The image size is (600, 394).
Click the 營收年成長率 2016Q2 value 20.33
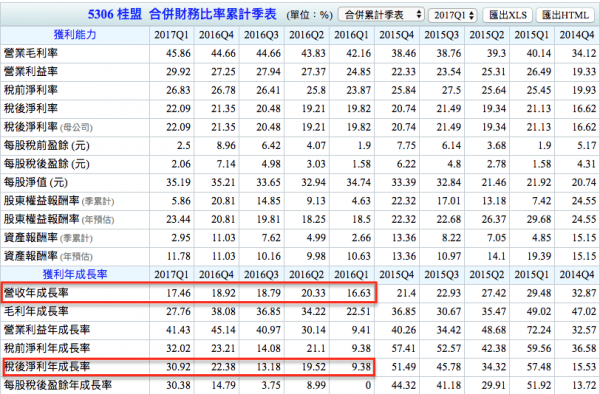tap(313, 293)
